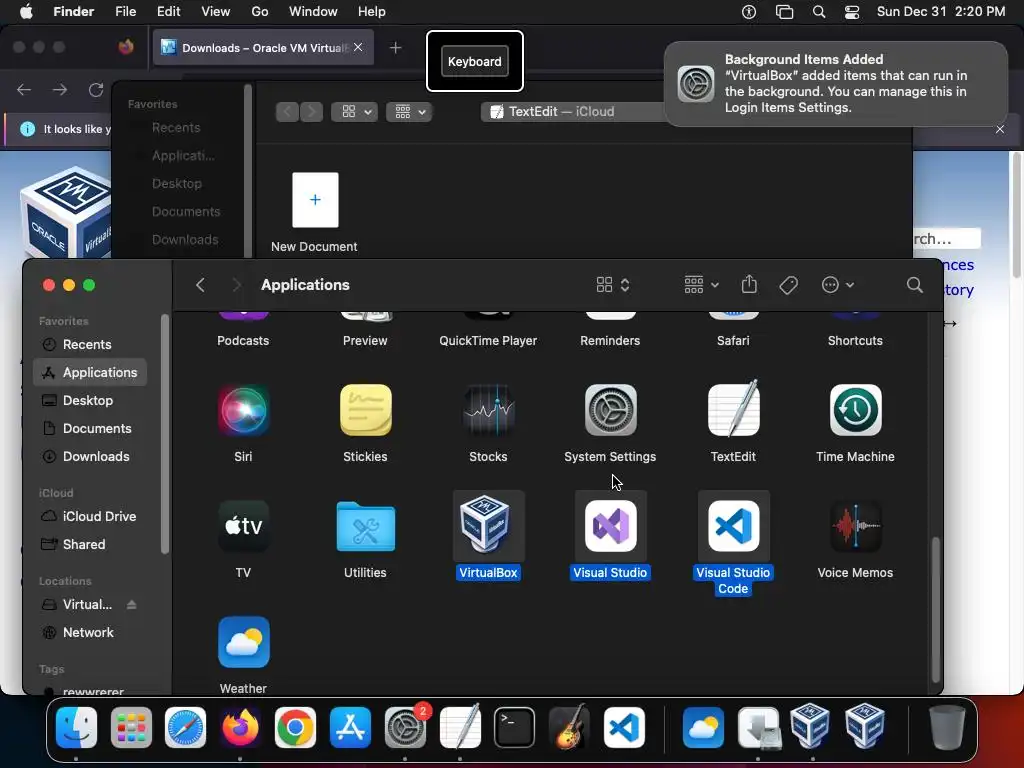1024x768 pixels.
Task: Open App Store from the Dock
Action: [350, 727]
